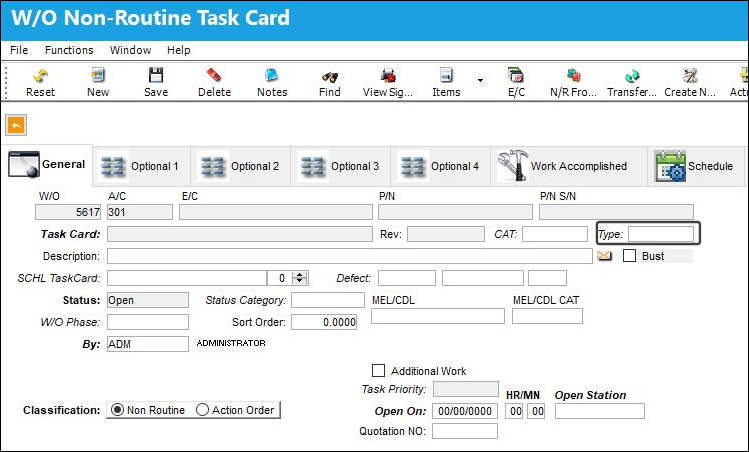Image resolution: width=749 pixels, height=452 pixels.
Task: Click the Status Category field
Action: [328, 300]
